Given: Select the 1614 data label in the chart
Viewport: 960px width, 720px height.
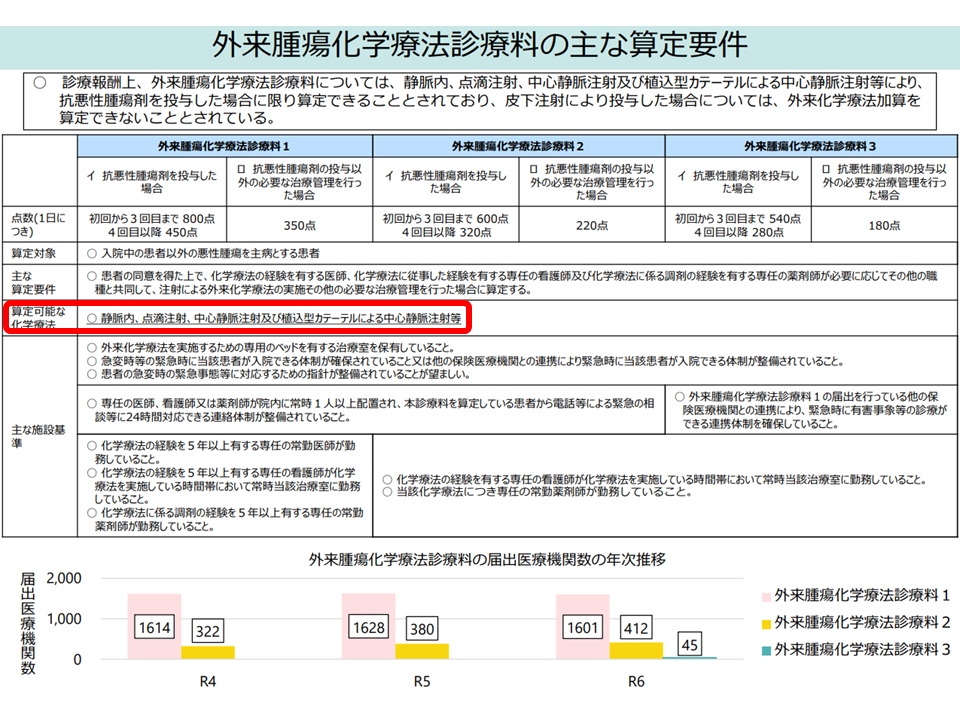Looking at the screenshot, I should 154,630.
